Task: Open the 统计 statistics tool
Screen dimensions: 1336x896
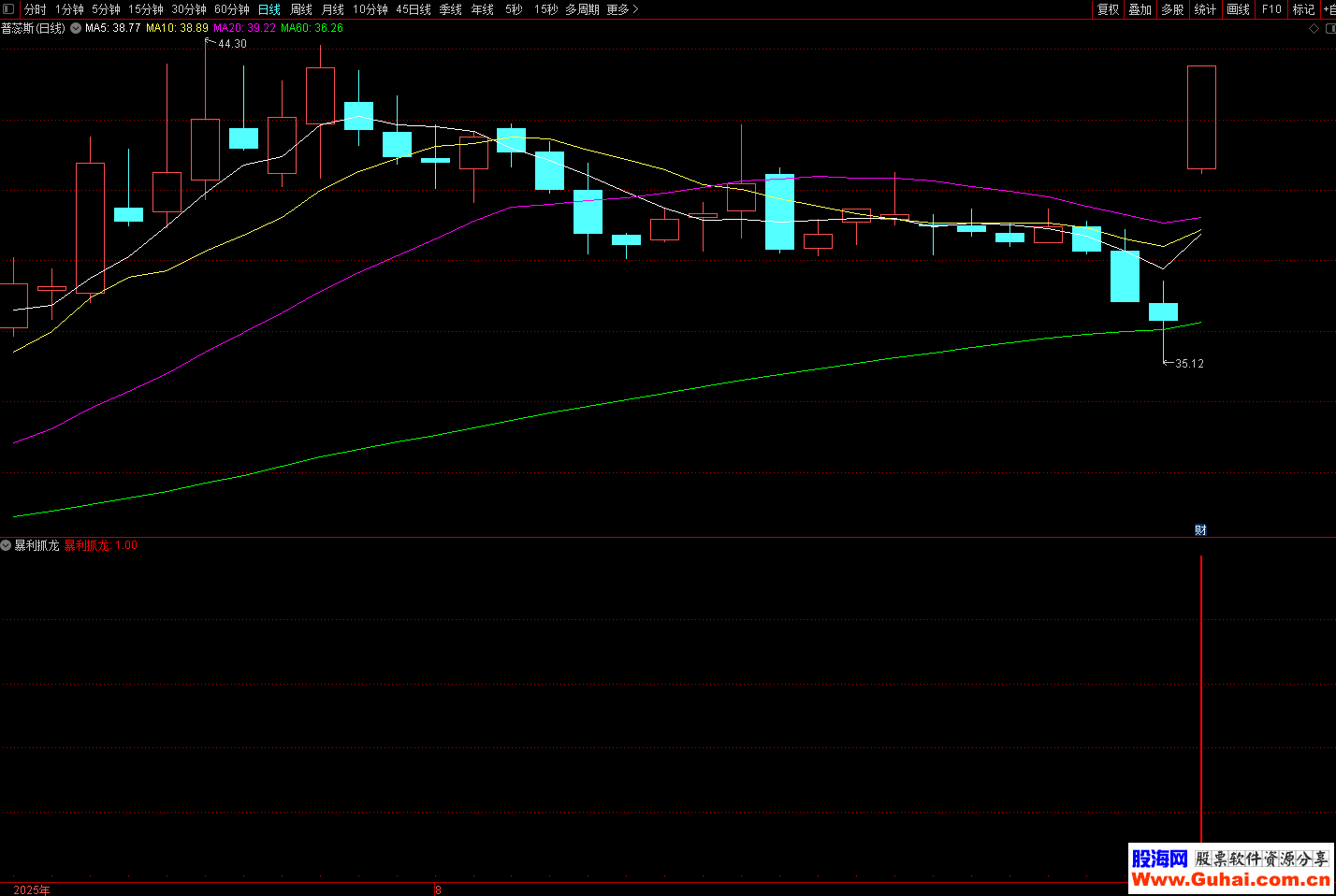Action: (1206, 9)
